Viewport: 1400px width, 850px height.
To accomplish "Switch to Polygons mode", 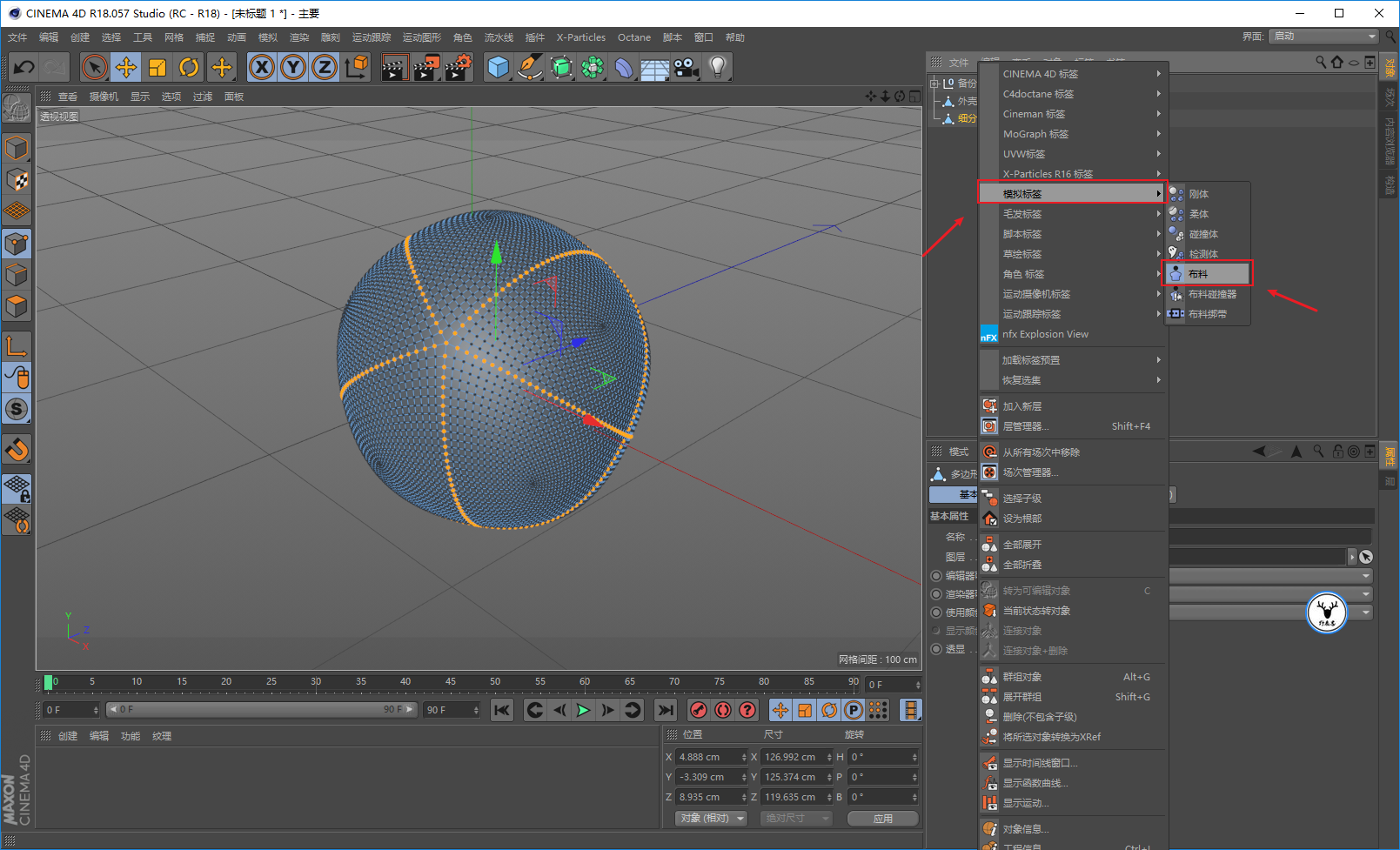I will 17,306.
